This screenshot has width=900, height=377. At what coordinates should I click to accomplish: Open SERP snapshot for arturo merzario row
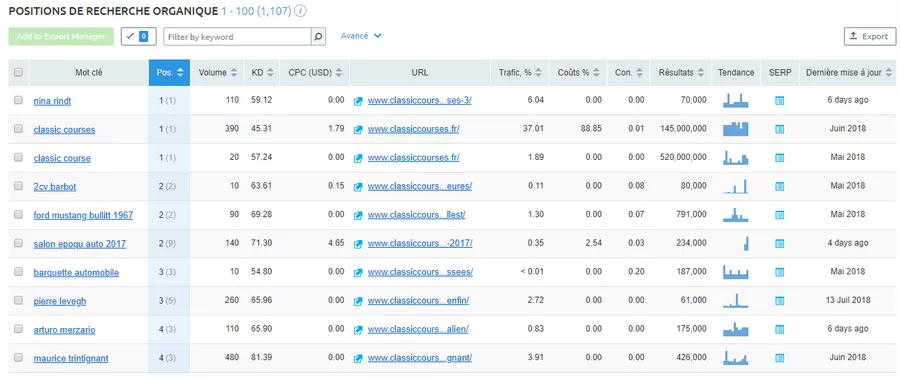pyautogui.click(x=779, y=329)
